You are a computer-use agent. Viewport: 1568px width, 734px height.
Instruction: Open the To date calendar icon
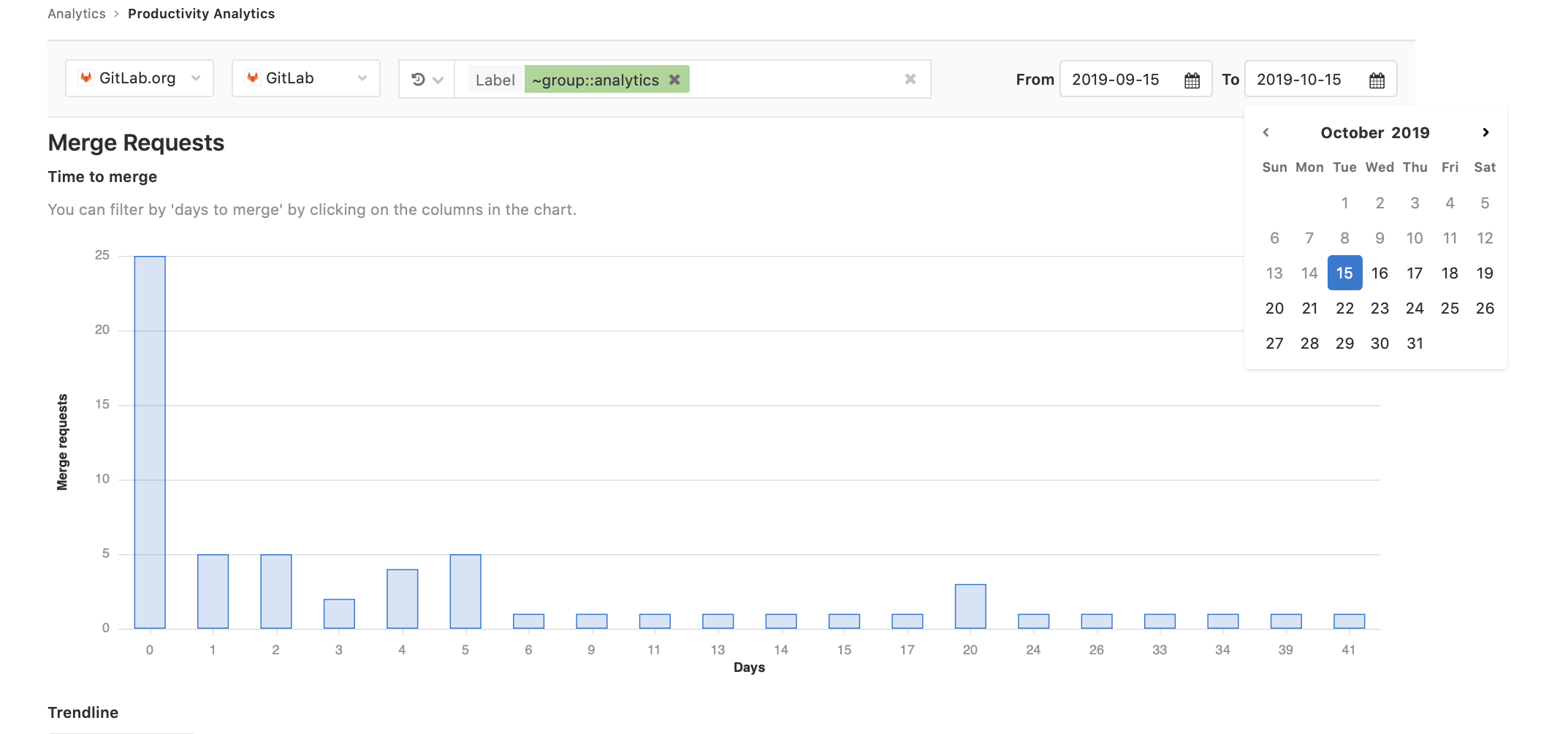[x=1377, y=79]
